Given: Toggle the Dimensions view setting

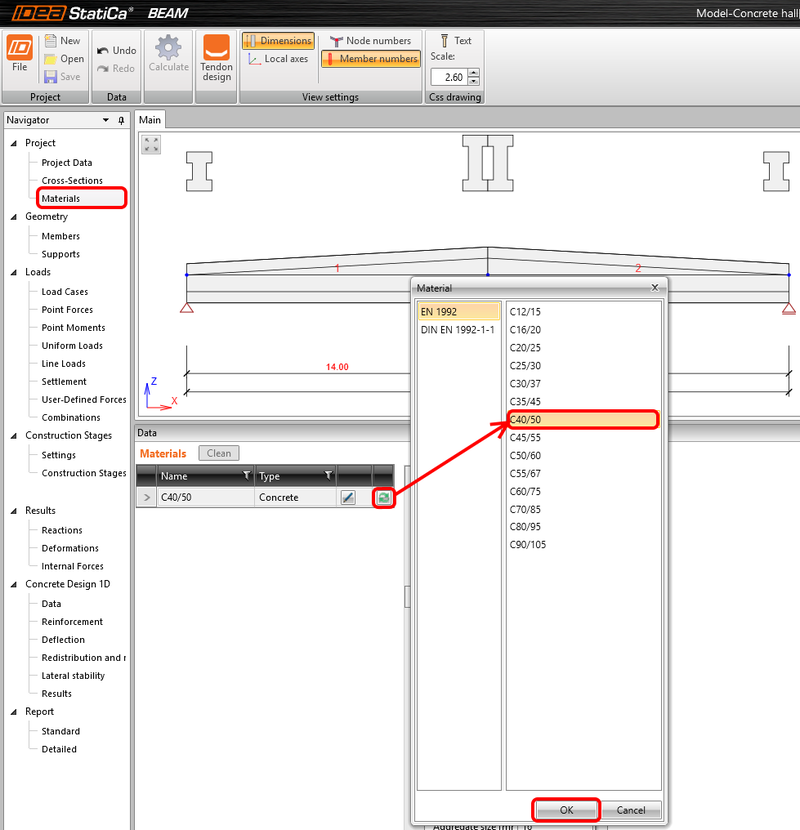Looking at the screenshot, I should 277,41.
